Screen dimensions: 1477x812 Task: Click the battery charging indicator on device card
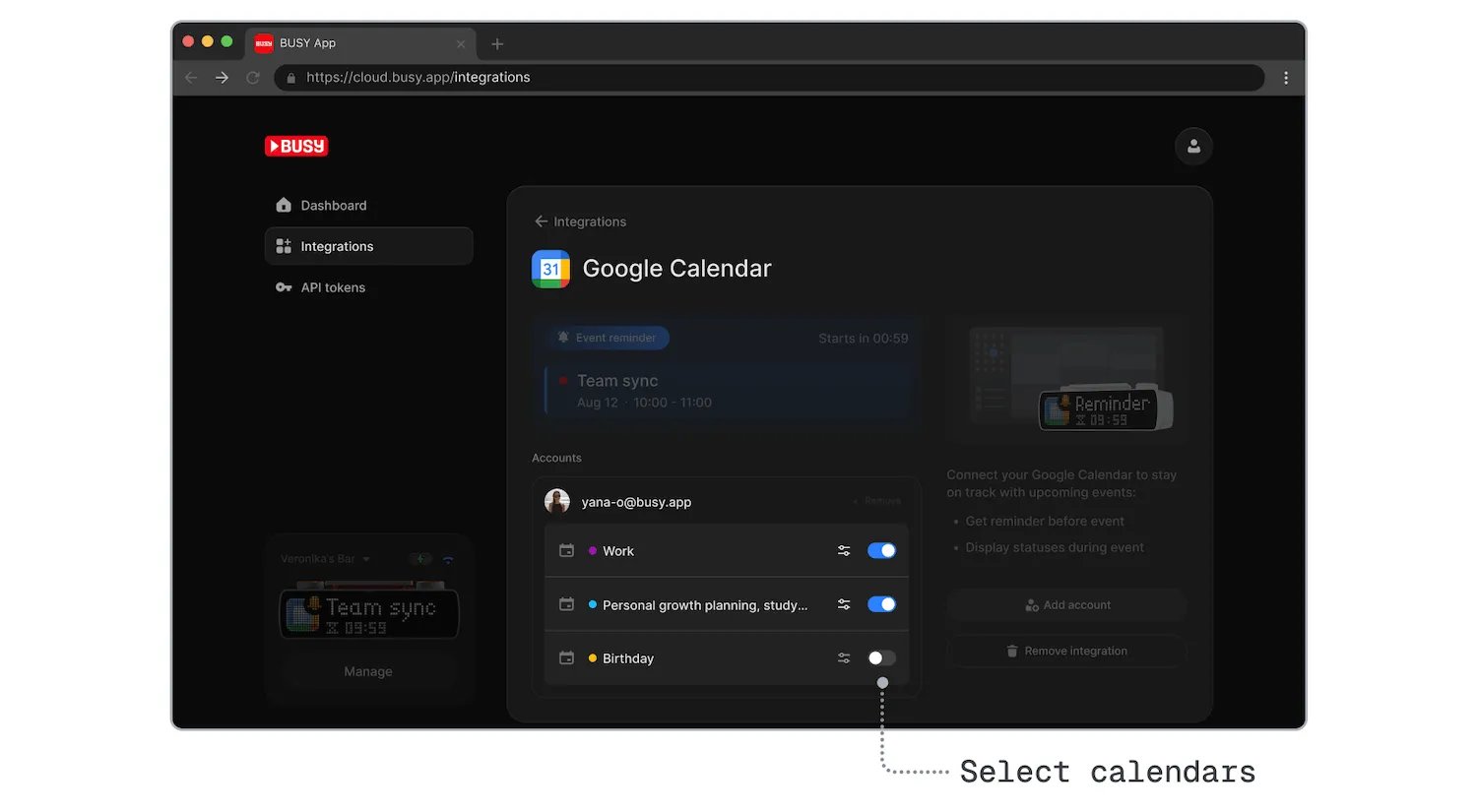pos(421,559)
